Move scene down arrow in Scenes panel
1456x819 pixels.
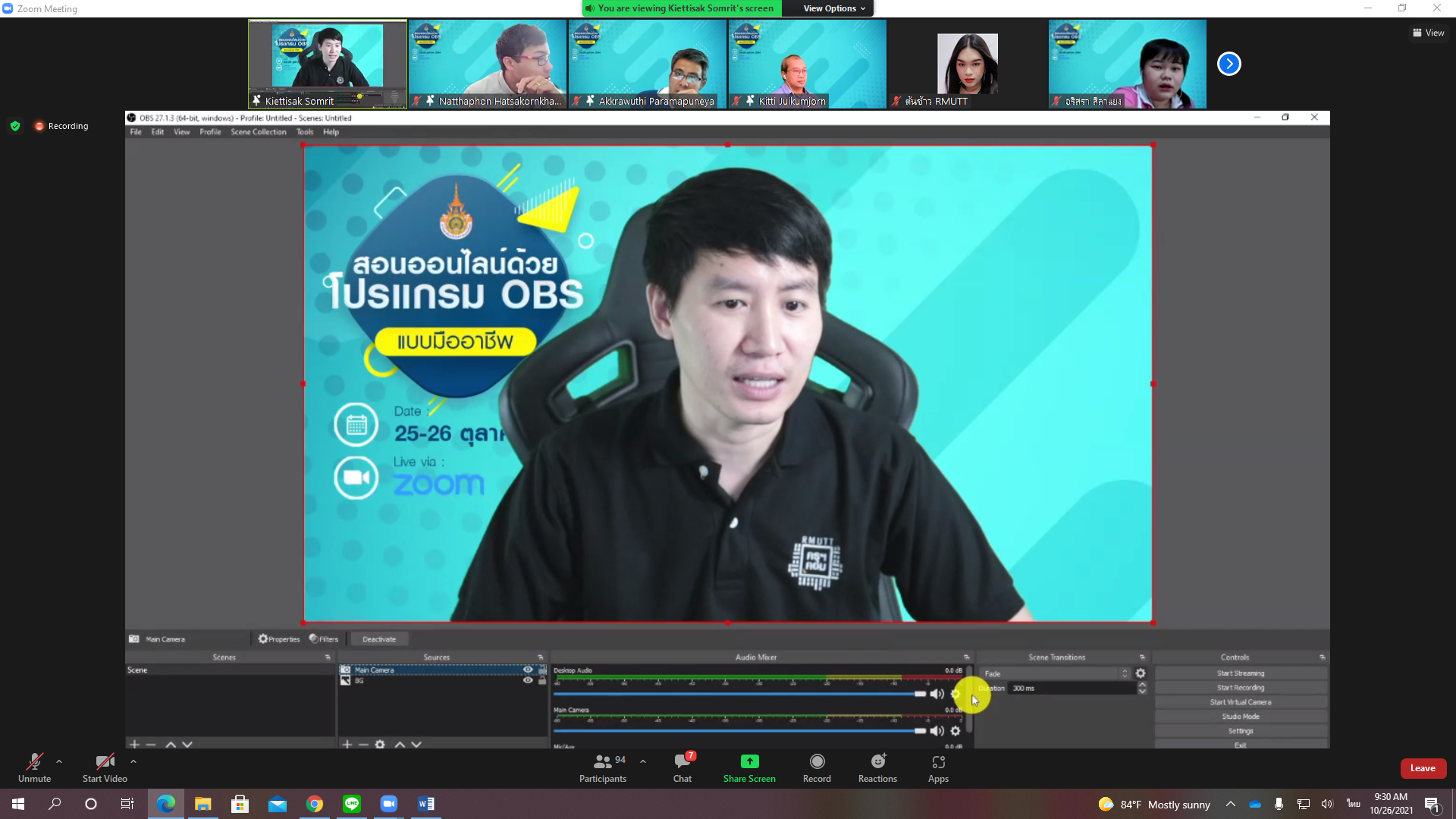coord(187,745)
